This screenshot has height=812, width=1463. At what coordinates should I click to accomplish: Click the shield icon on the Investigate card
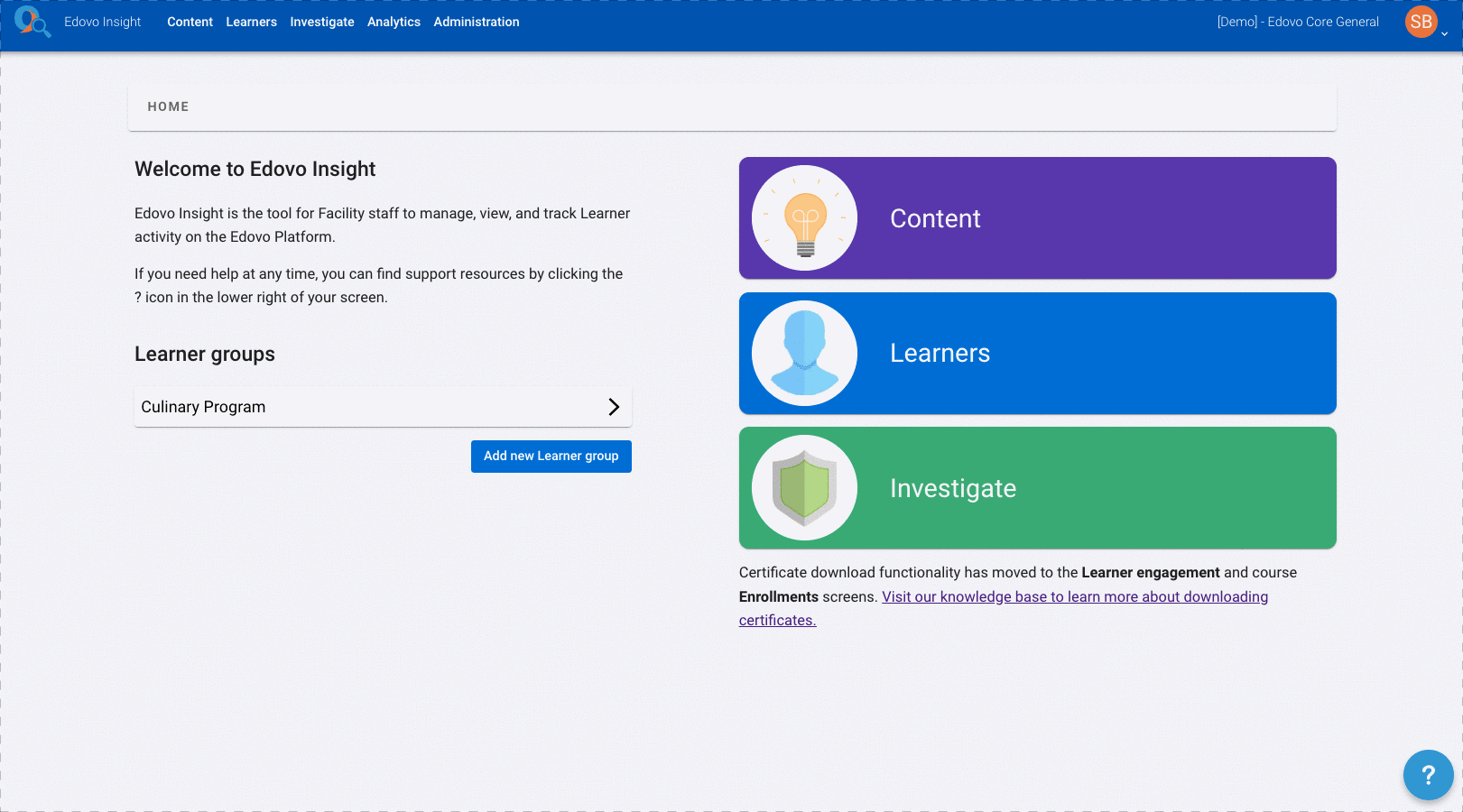(x=804, y=488)
